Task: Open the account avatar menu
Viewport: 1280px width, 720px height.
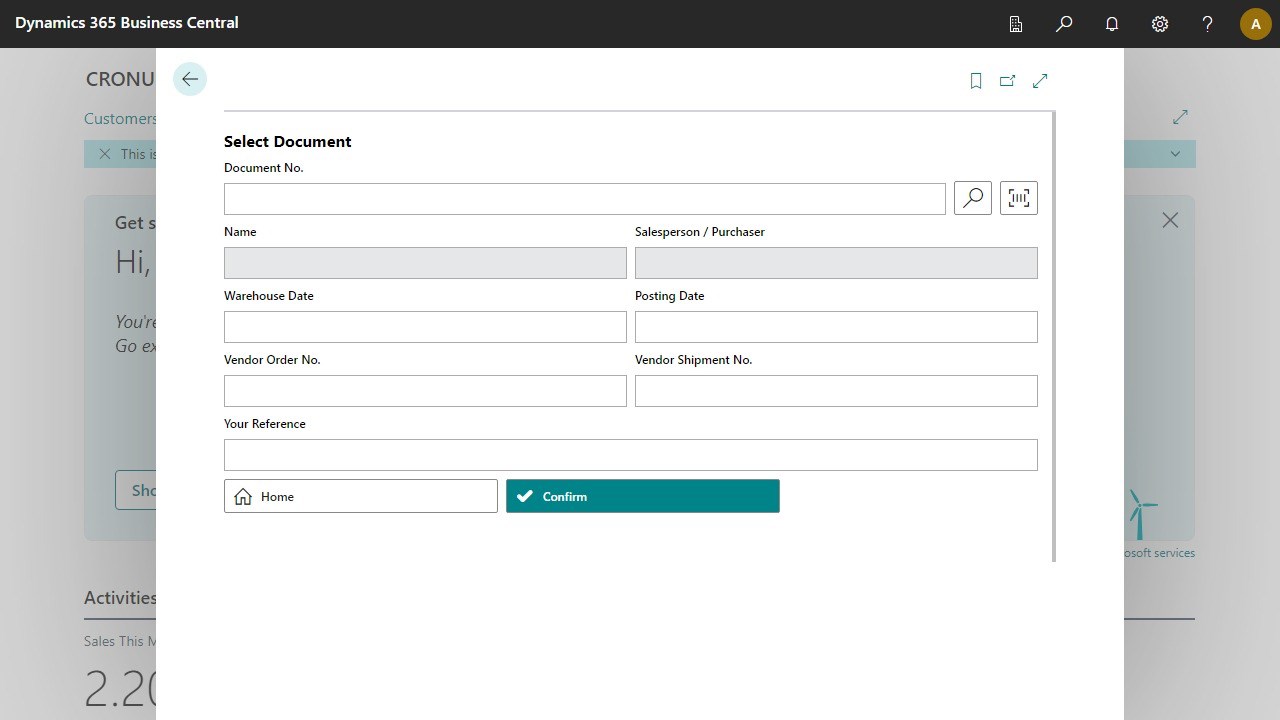Action: coord(1255,23)
